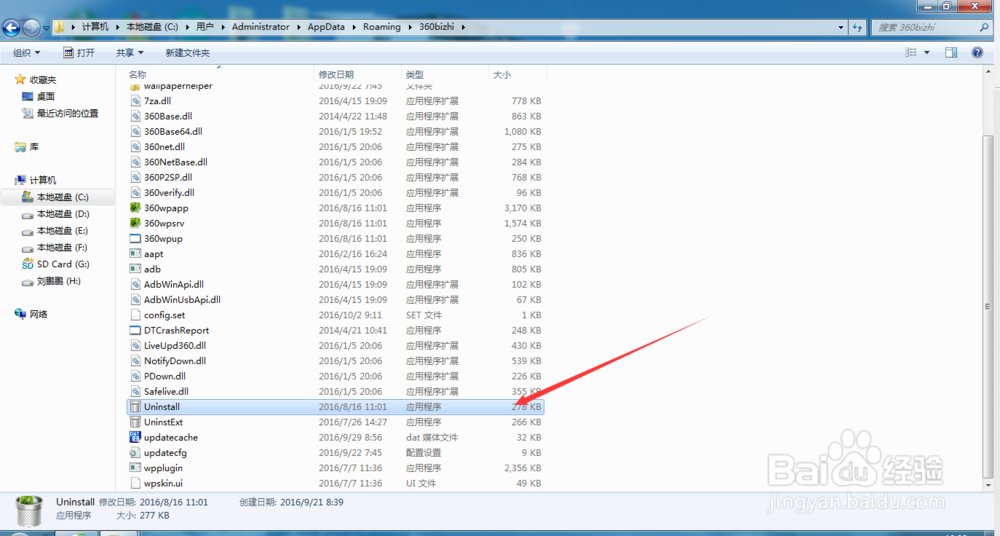1000x536 pixels.
Task: Click the wpskin.ui file icon
Action: coord(135,483)
